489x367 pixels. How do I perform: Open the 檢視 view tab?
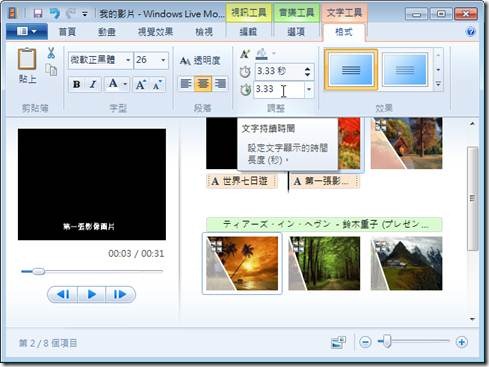coord(204,32)
